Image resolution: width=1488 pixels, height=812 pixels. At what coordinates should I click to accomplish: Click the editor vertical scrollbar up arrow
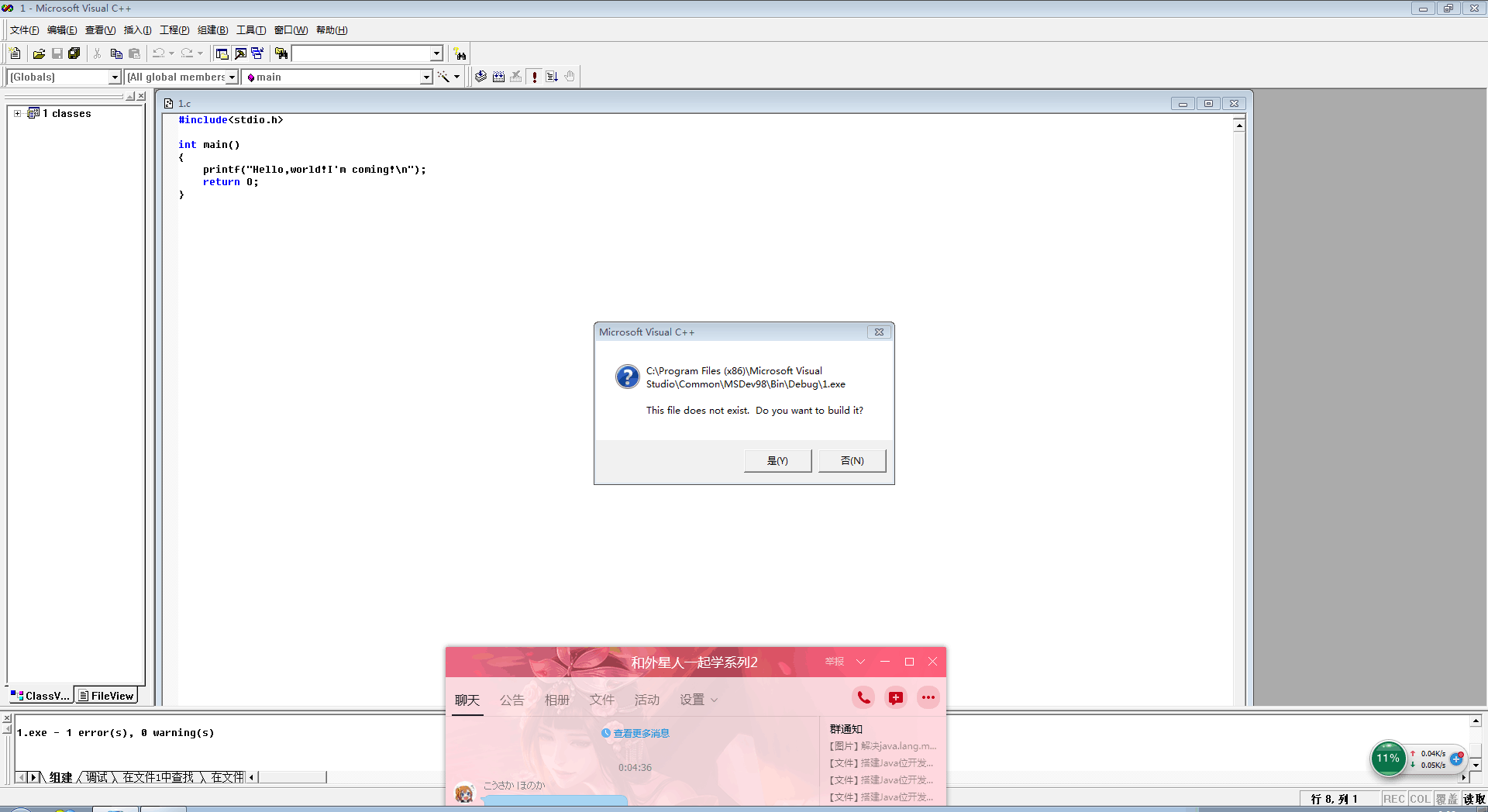click(x=1239, y=126)
